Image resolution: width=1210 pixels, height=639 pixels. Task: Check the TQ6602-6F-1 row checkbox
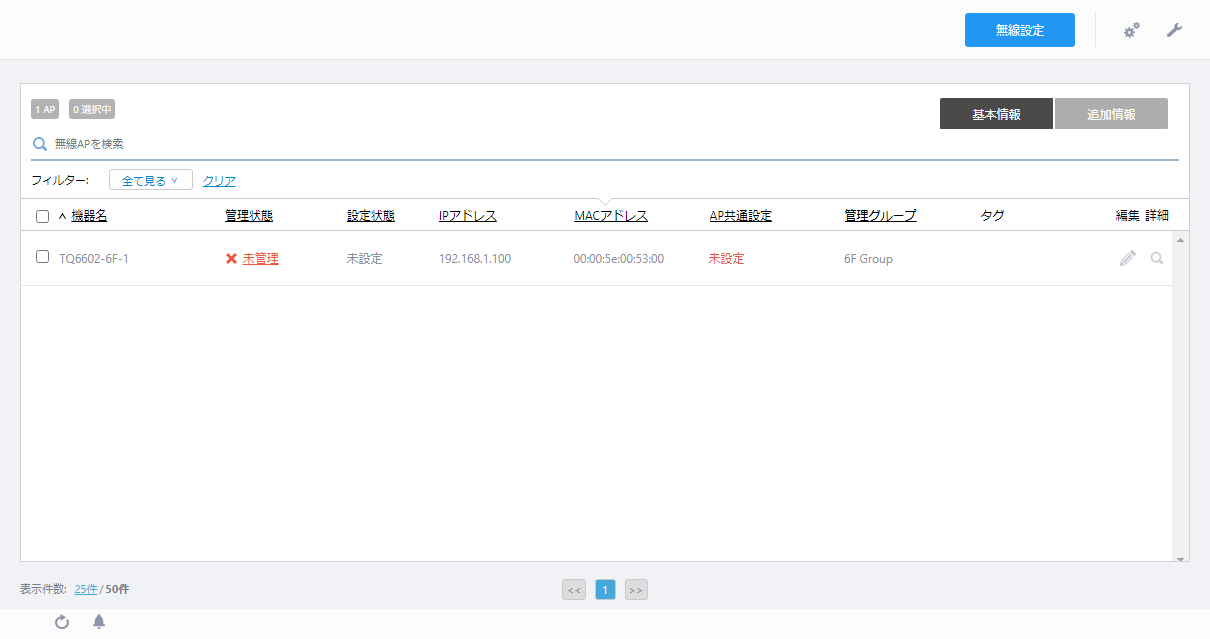click(x=42, y=257)
